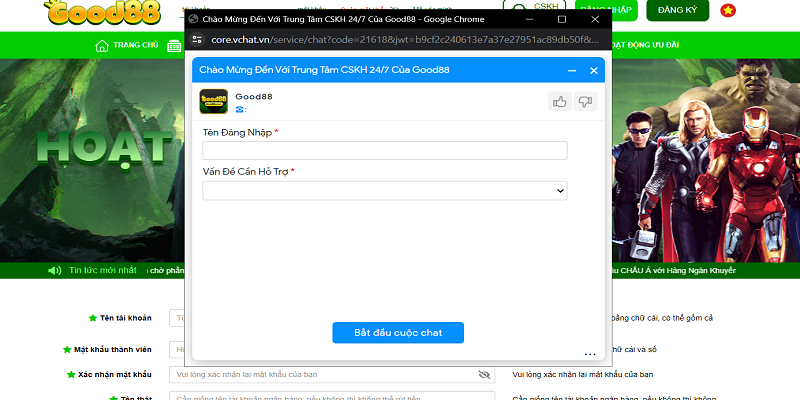
Task: Open the three-dot menu in chat widget
Action: pos(590,353)
